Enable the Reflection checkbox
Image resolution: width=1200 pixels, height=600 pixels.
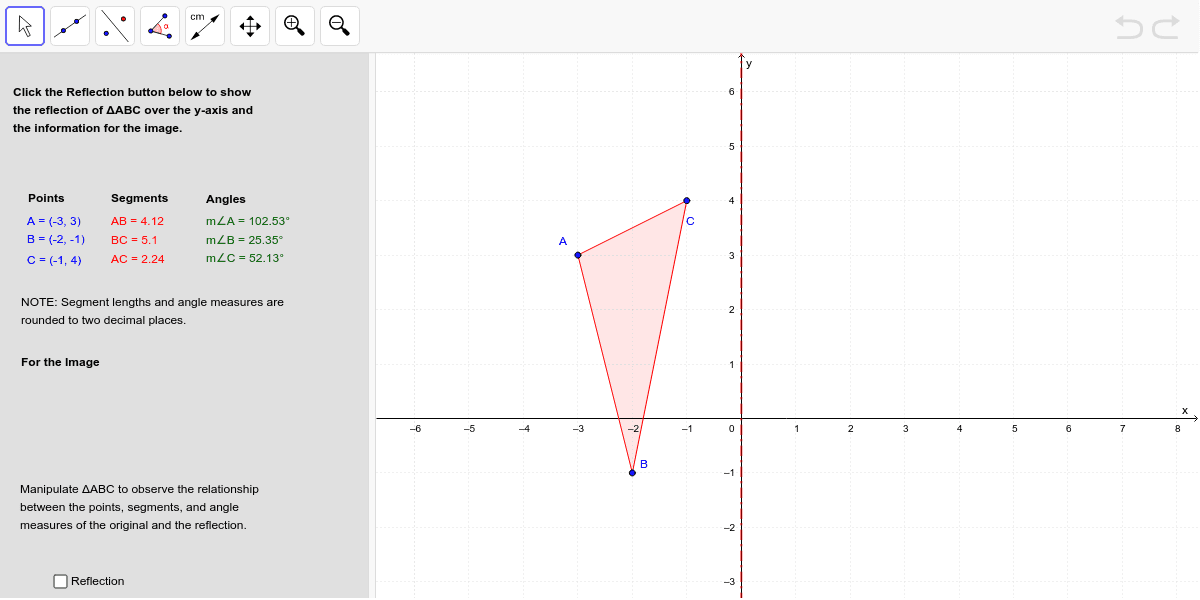[61, 581]
